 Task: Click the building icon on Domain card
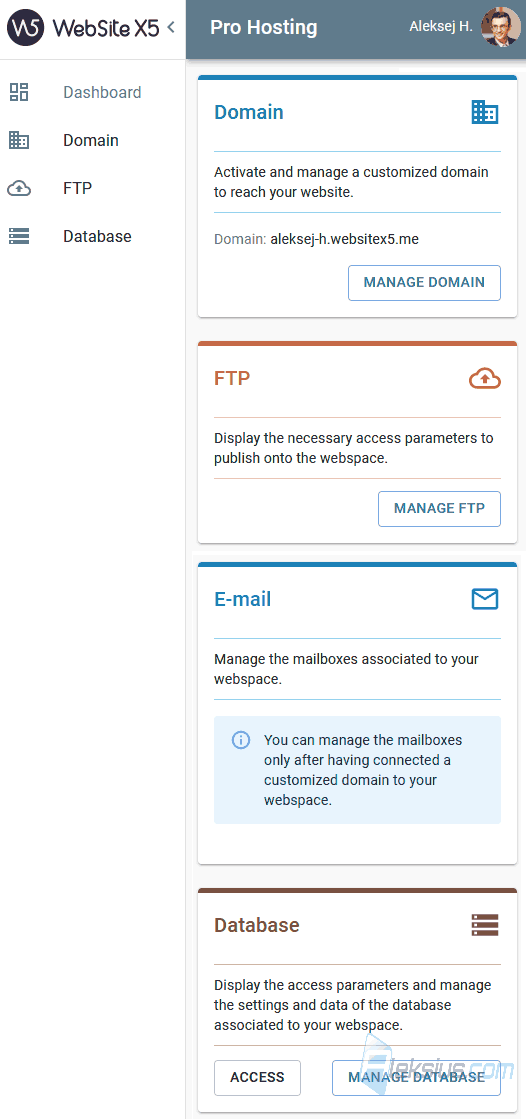pyautogui.click(x=485, y=113)
